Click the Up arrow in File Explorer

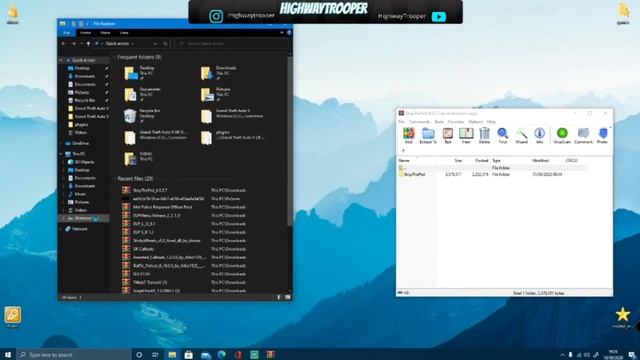88,44
